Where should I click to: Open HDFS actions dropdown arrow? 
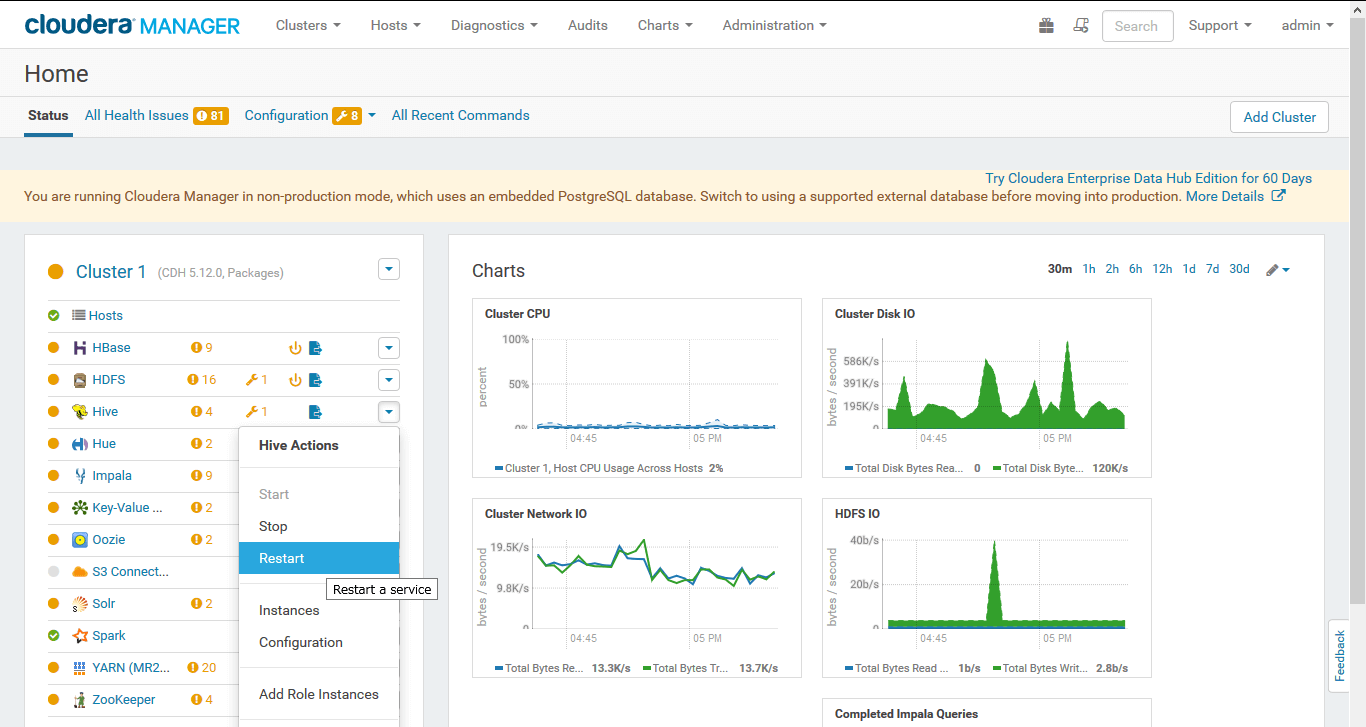(389, 380)
